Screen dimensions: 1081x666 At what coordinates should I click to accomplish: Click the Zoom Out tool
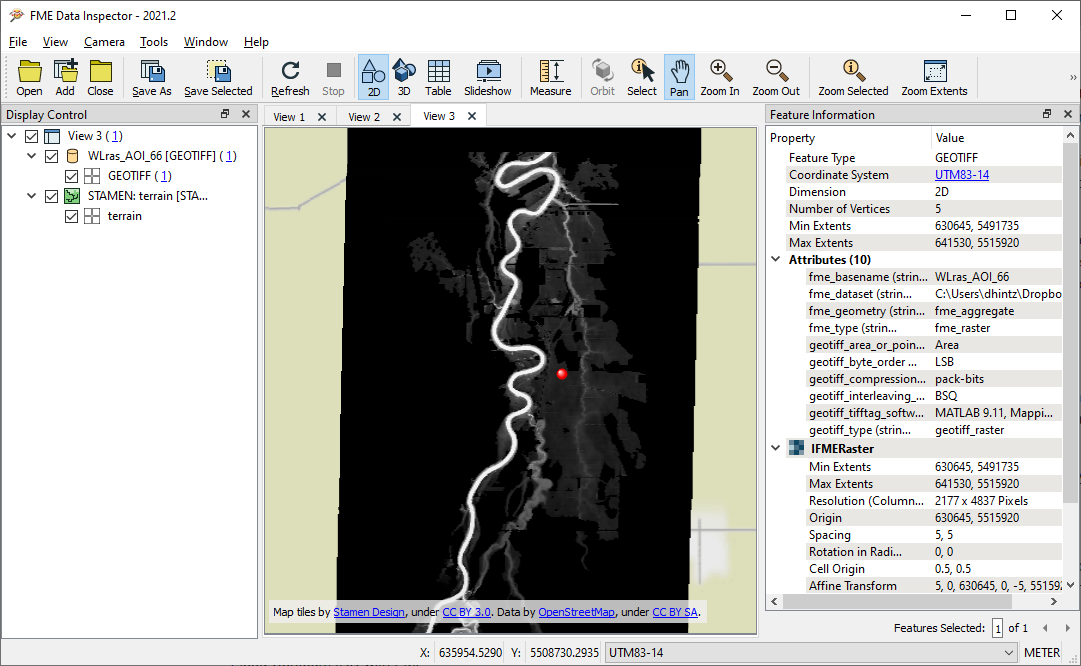click(776, 77)
